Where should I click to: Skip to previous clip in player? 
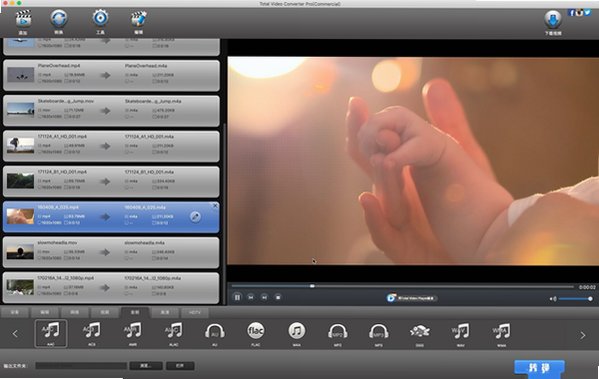click(x=251, y=297)
